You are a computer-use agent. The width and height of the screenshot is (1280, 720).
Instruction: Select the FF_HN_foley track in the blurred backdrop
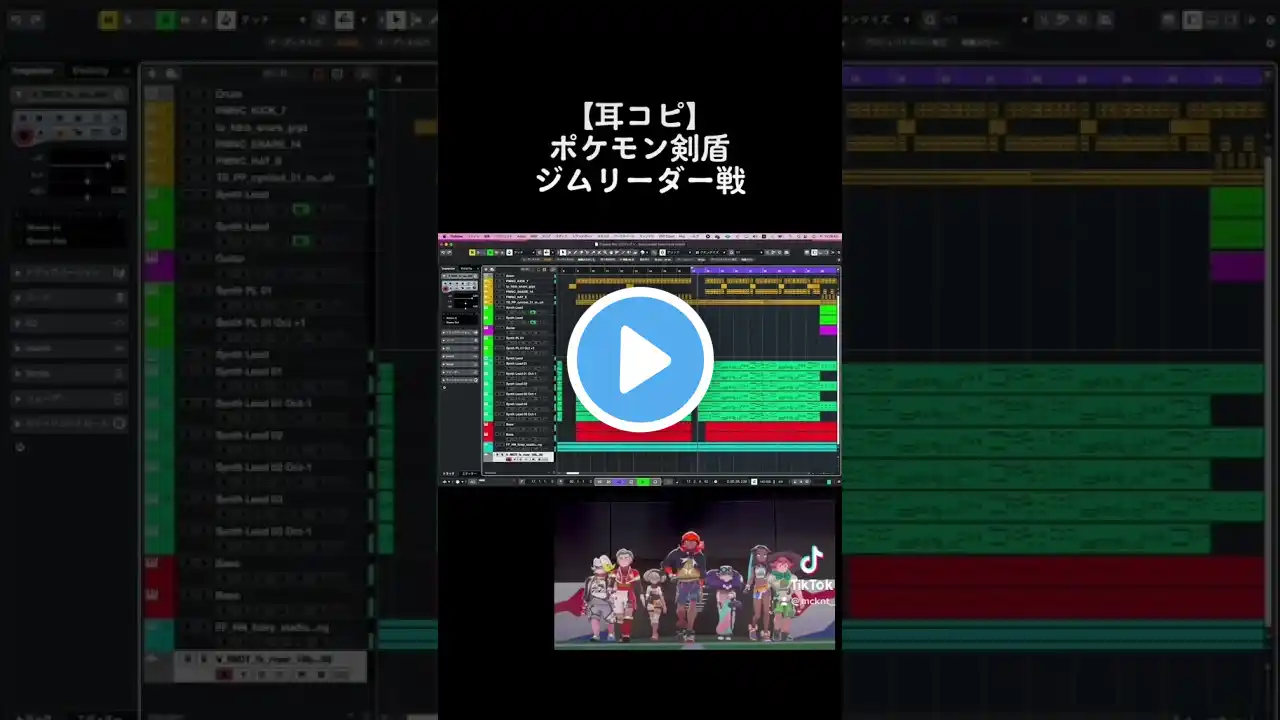click(274, 628)
